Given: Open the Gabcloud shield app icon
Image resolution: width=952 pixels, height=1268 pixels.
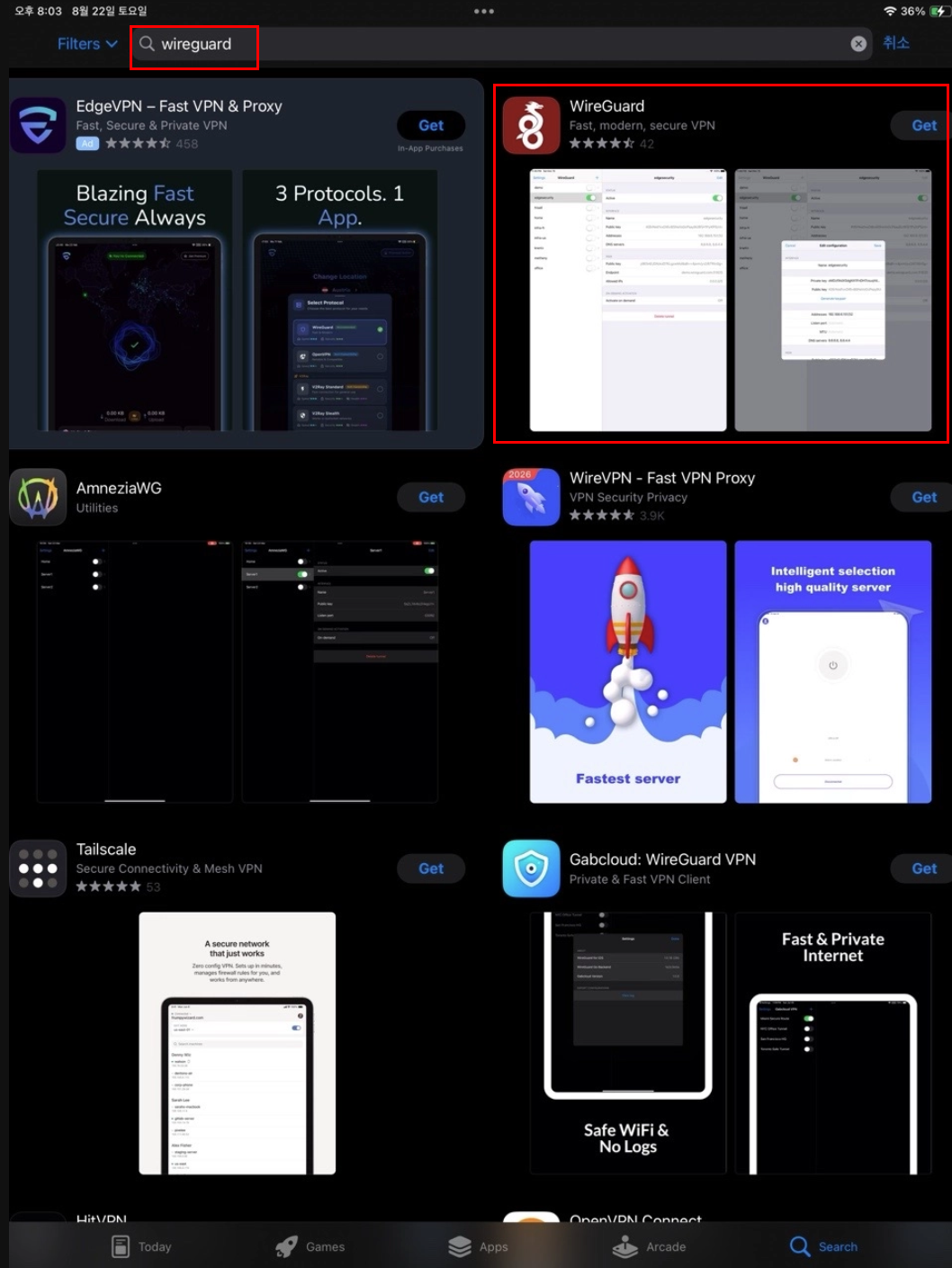Looking at the screenshot, I should tap(531, 868).
